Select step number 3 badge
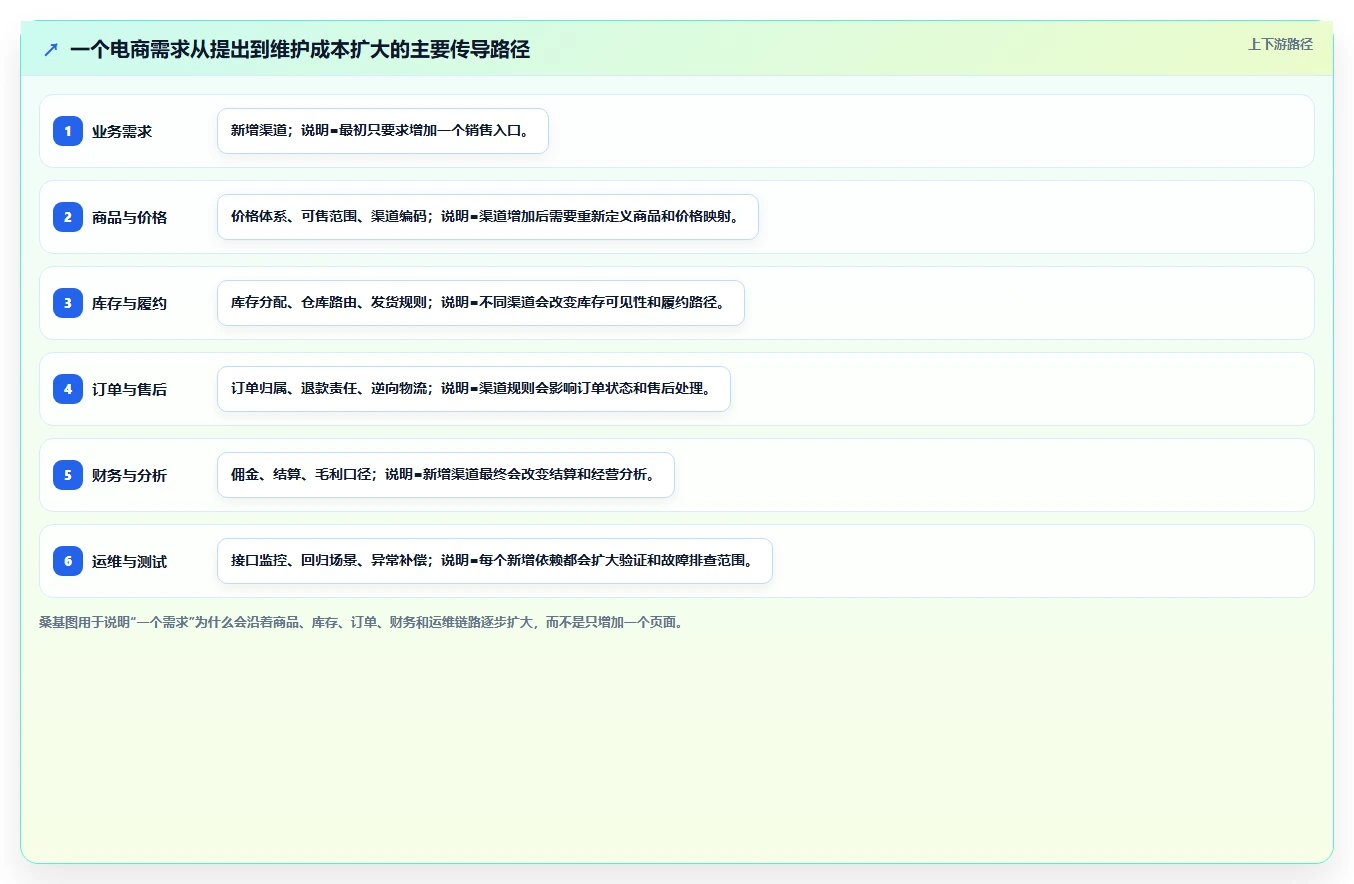 click(68, 302)
